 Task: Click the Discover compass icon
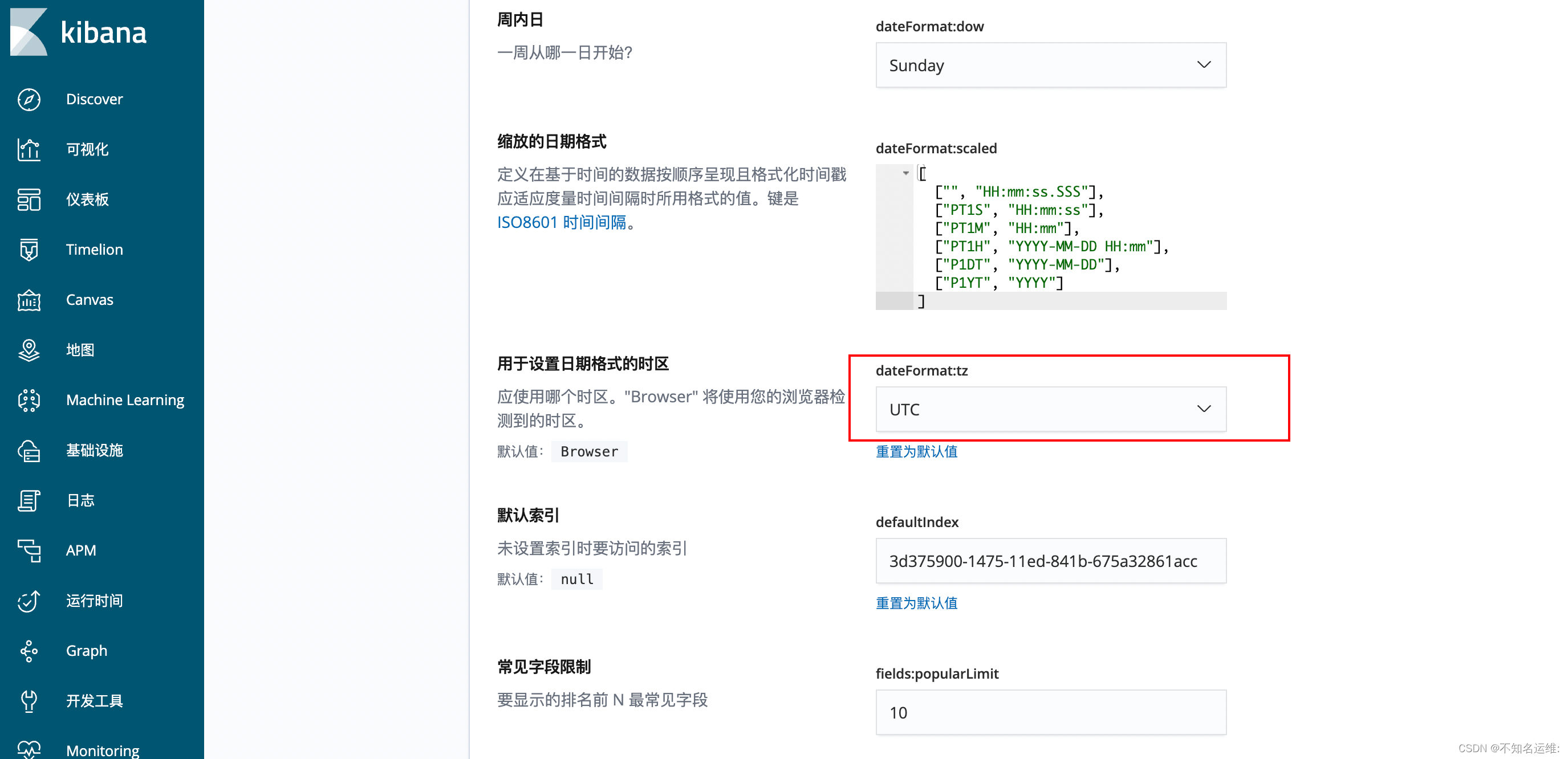tap(29, 99)
